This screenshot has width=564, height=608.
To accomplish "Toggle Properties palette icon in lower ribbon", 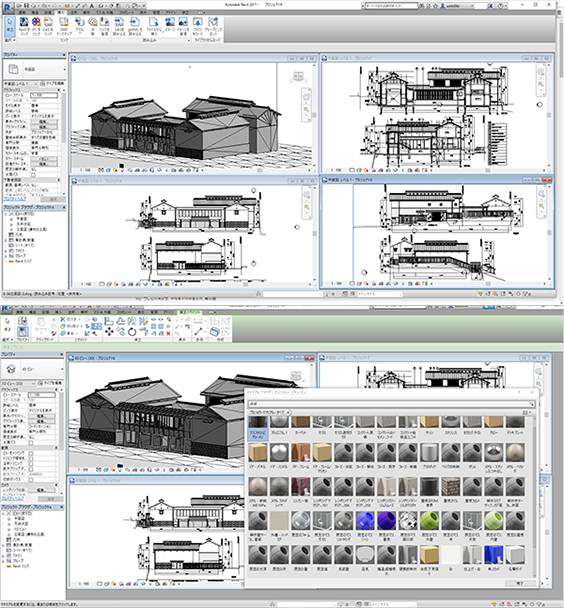I will [x=22, y=332].
